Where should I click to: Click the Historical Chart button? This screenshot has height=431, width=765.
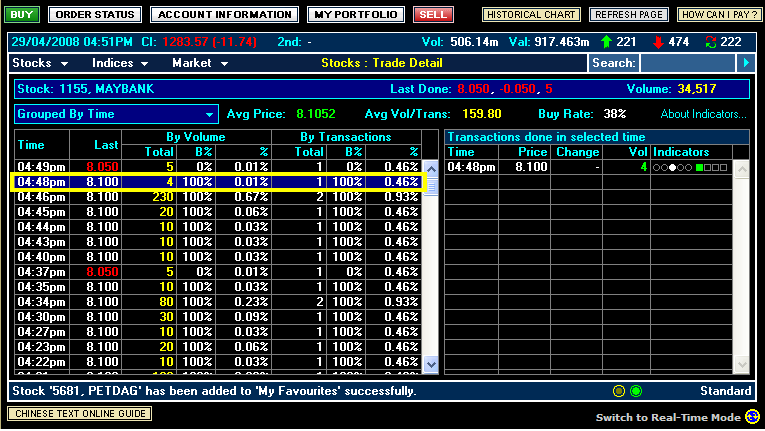tap(531, 15)
